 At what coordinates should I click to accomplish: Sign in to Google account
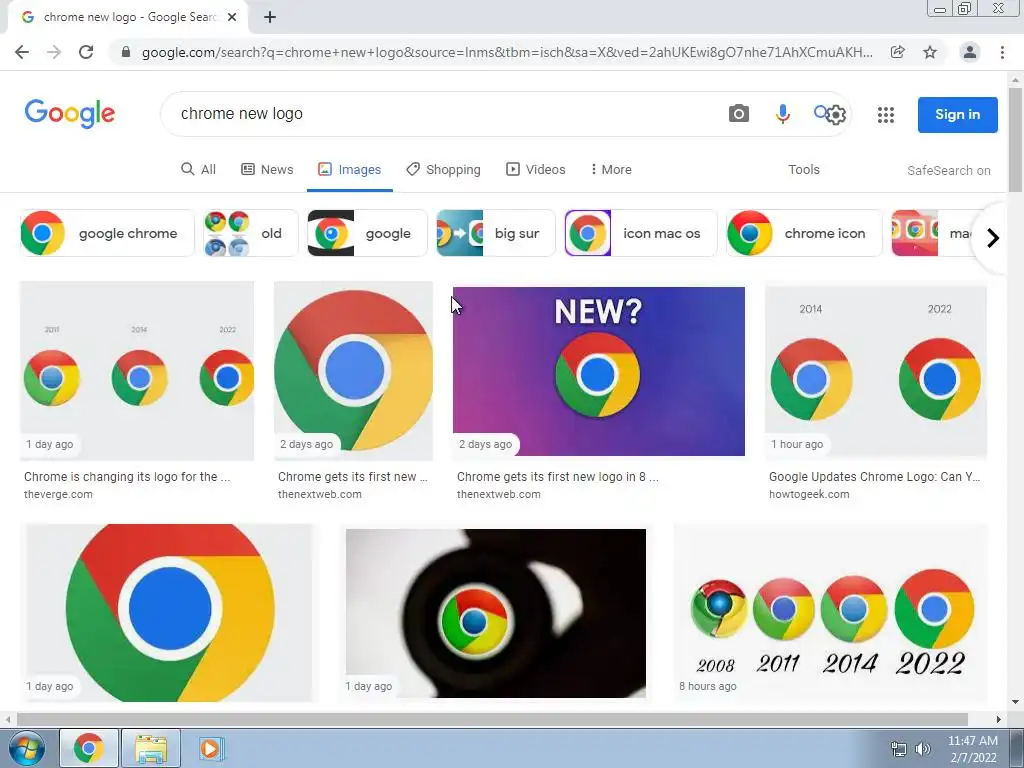(x=957, y=114)
